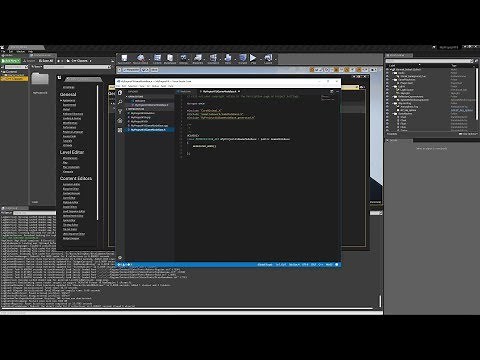Click the Build icon in Unreal toolbar
The height and width of the screenshot is (360, 480).
(x=228, y=59)
